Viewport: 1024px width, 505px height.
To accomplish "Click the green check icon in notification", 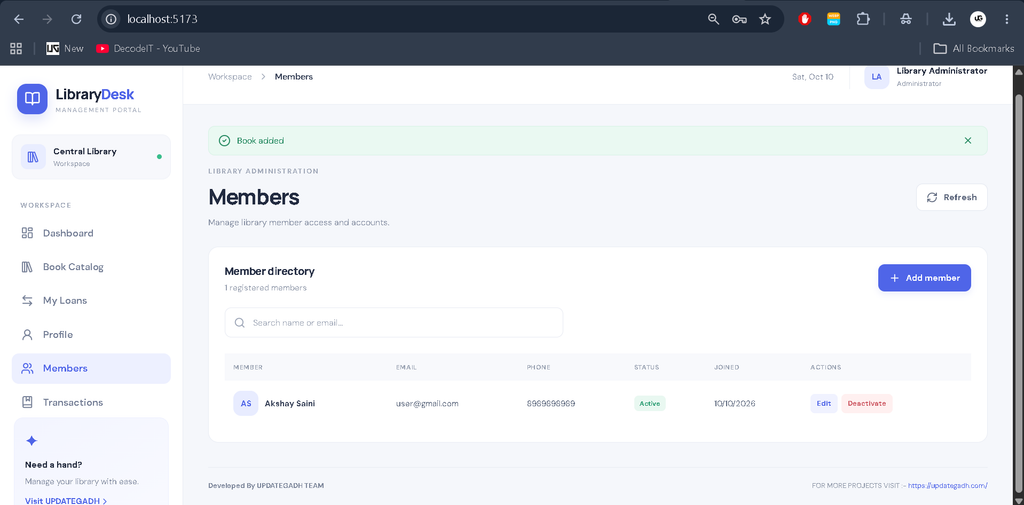I will click(x=225, y=140).
